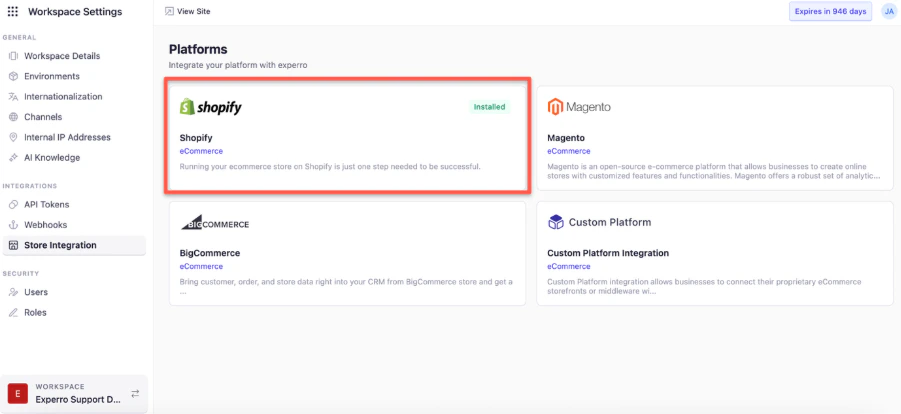Click the Internationalization translate icon
901x414 pixels.
[13, 97]
